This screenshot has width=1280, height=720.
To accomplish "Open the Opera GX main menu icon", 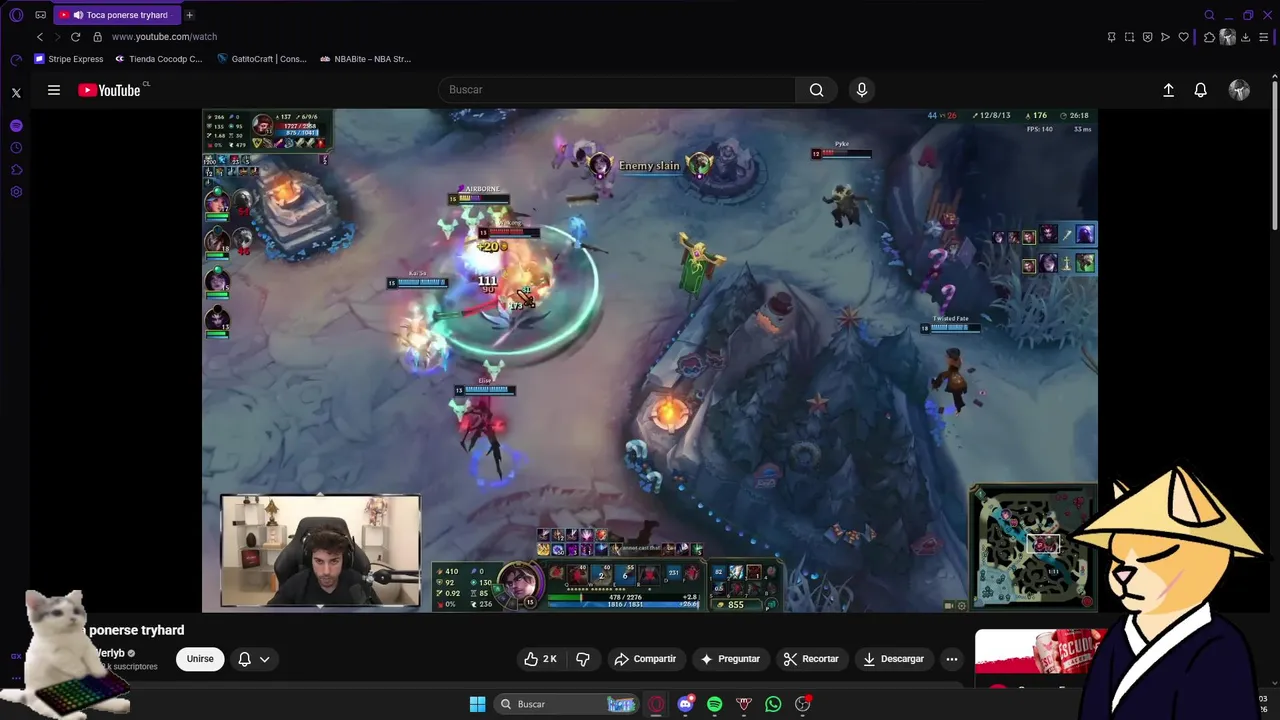I will 16,15.
